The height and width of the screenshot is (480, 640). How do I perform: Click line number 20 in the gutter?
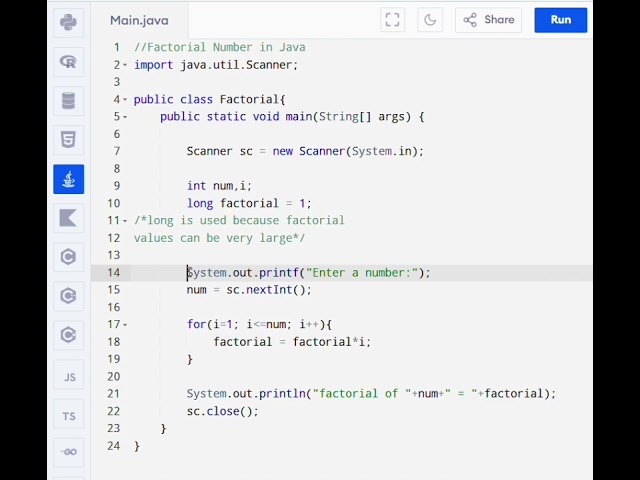[x=113, y=376]
